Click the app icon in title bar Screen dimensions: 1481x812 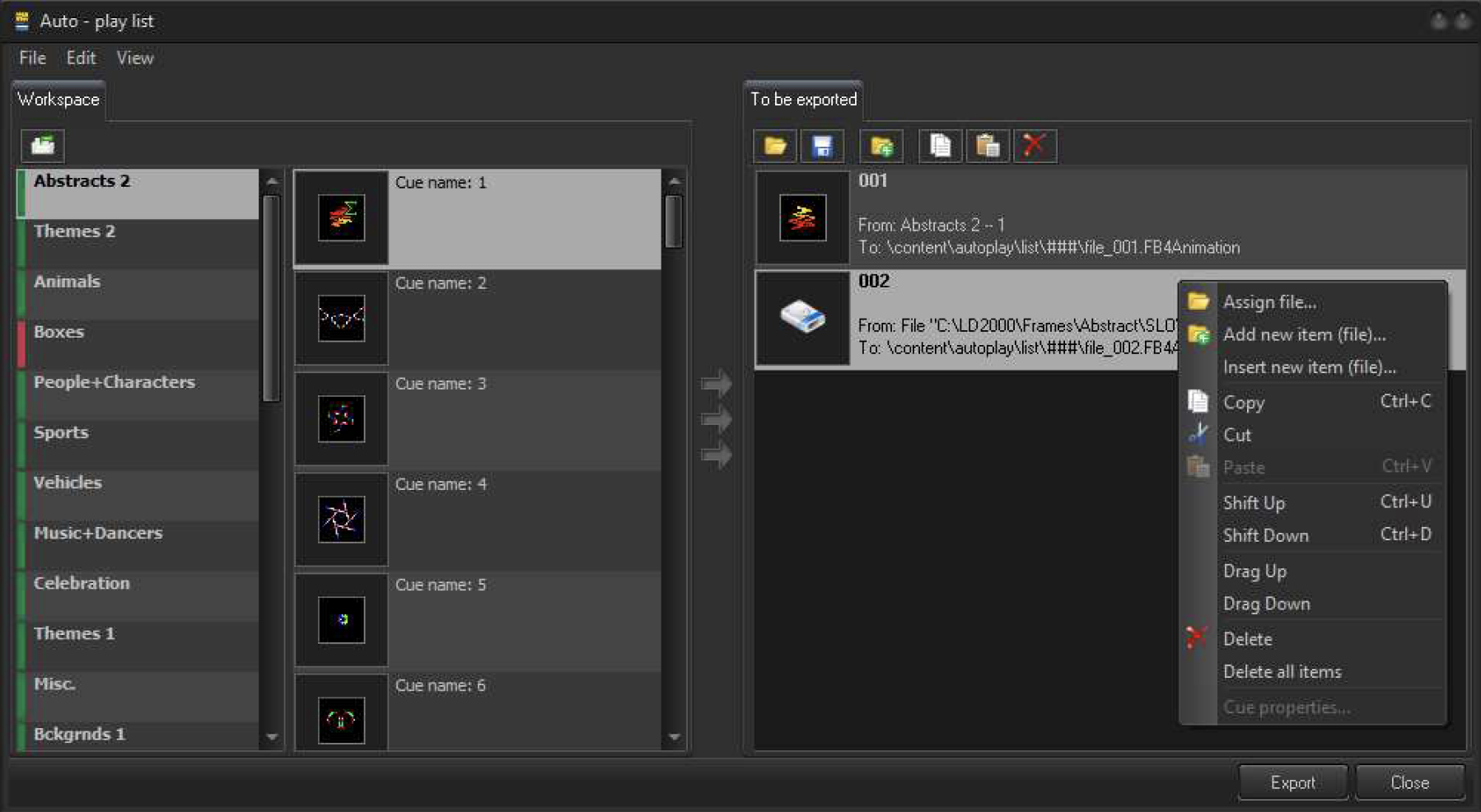22,21
